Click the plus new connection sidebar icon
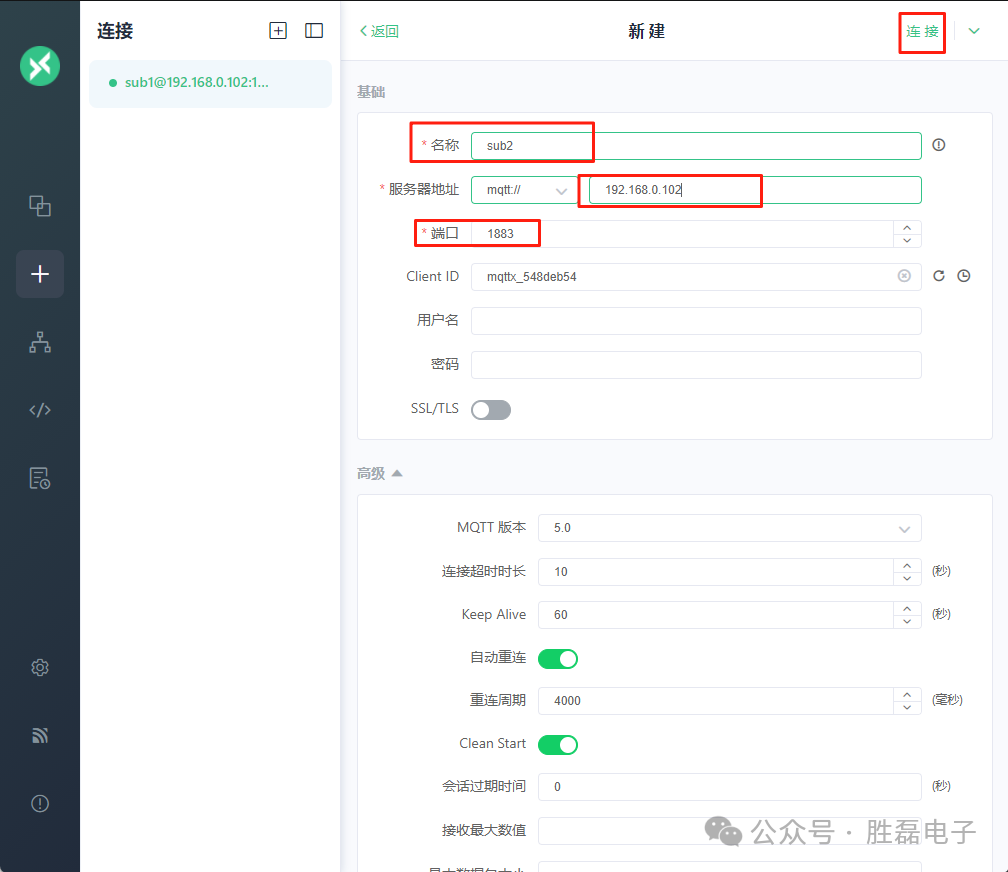The width and height of the screenshot is (1008, 872). point(40,274)
